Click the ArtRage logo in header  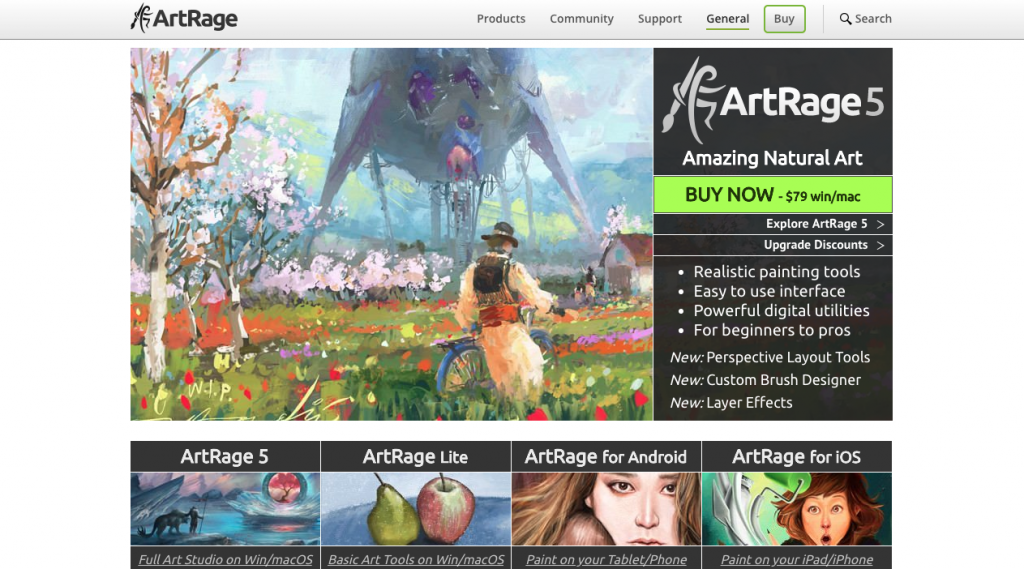pos(184,19)
